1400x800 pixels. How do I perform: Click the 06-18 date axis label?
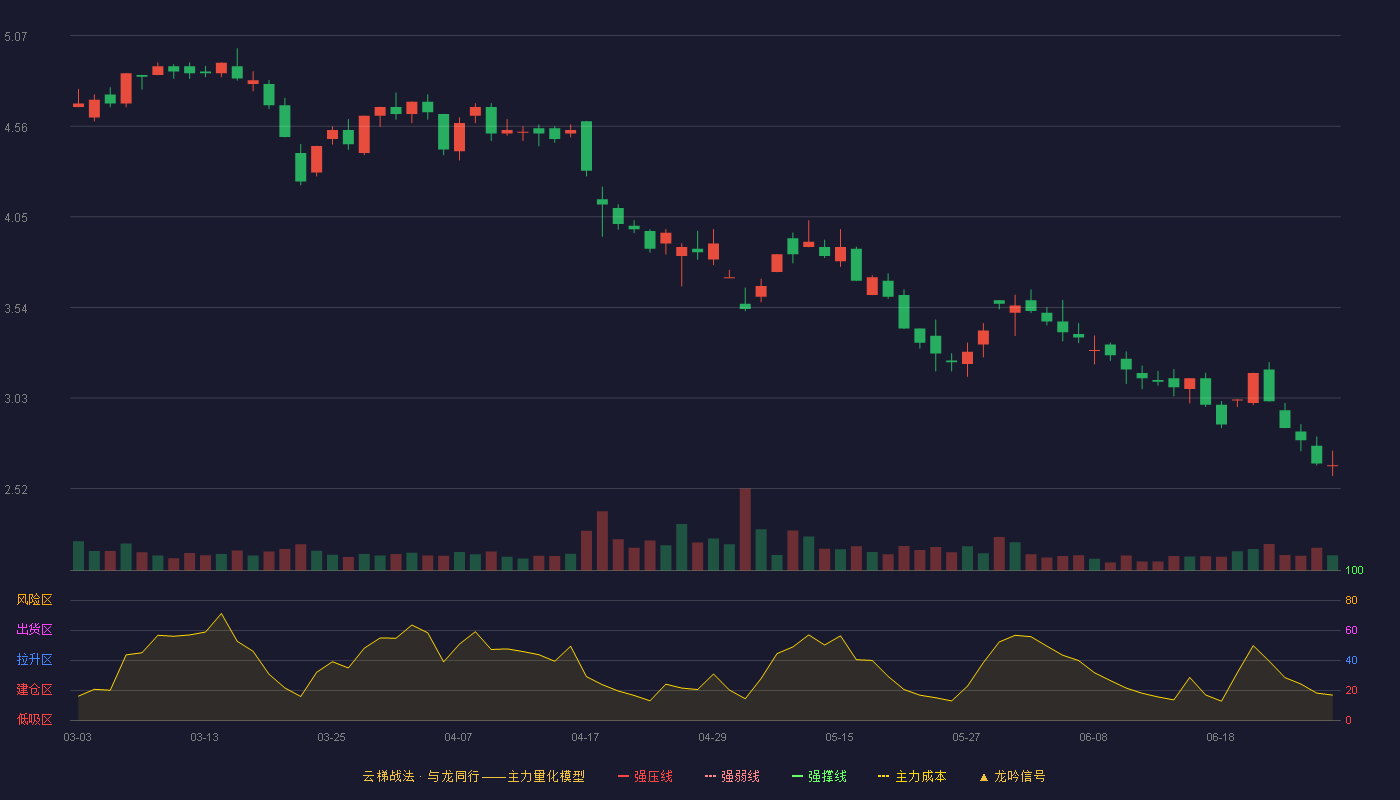1220,737
